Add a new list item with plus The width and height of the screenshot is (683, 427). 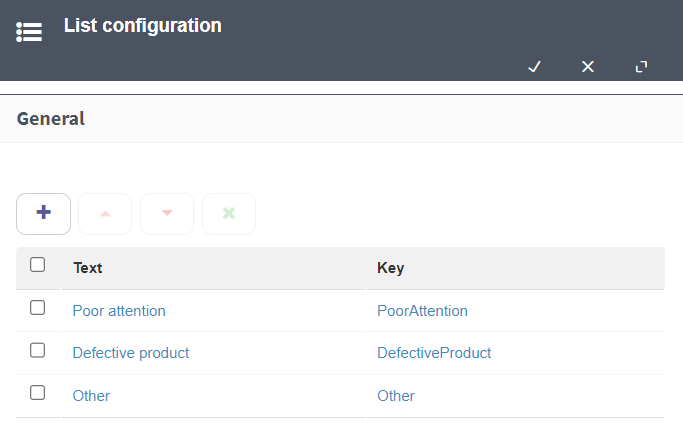pyautogui.click(x=44, y=214)
